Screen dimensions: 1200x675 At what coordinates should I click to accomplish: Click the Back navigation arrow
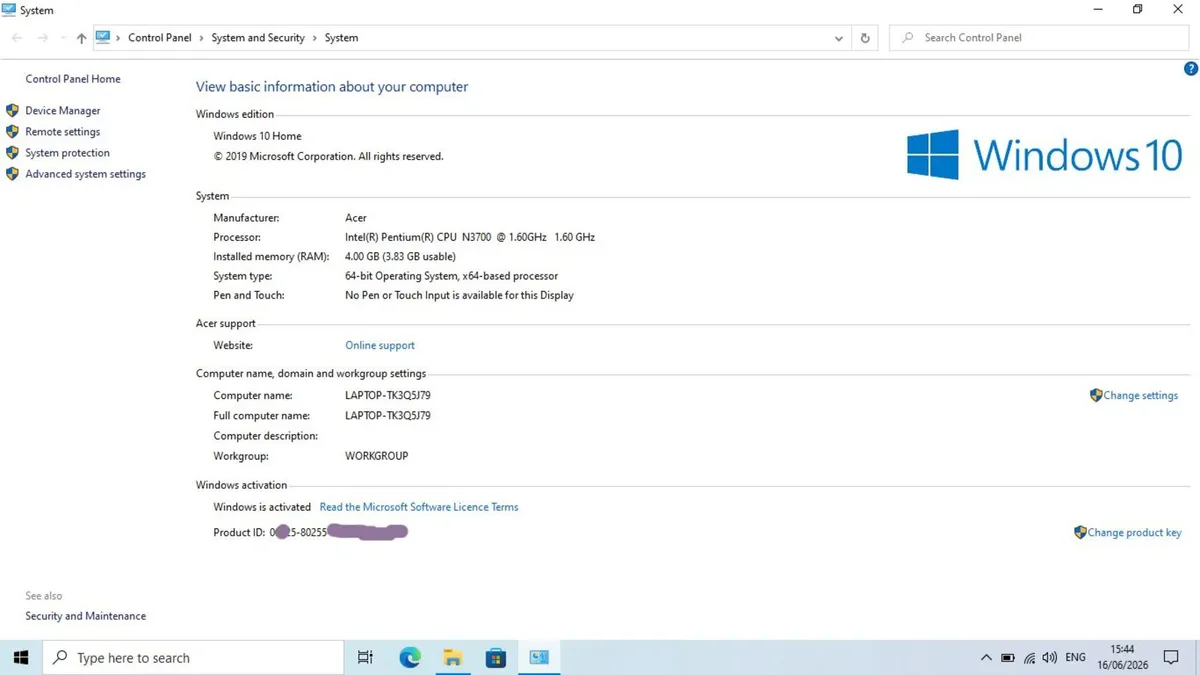[17, 38]
